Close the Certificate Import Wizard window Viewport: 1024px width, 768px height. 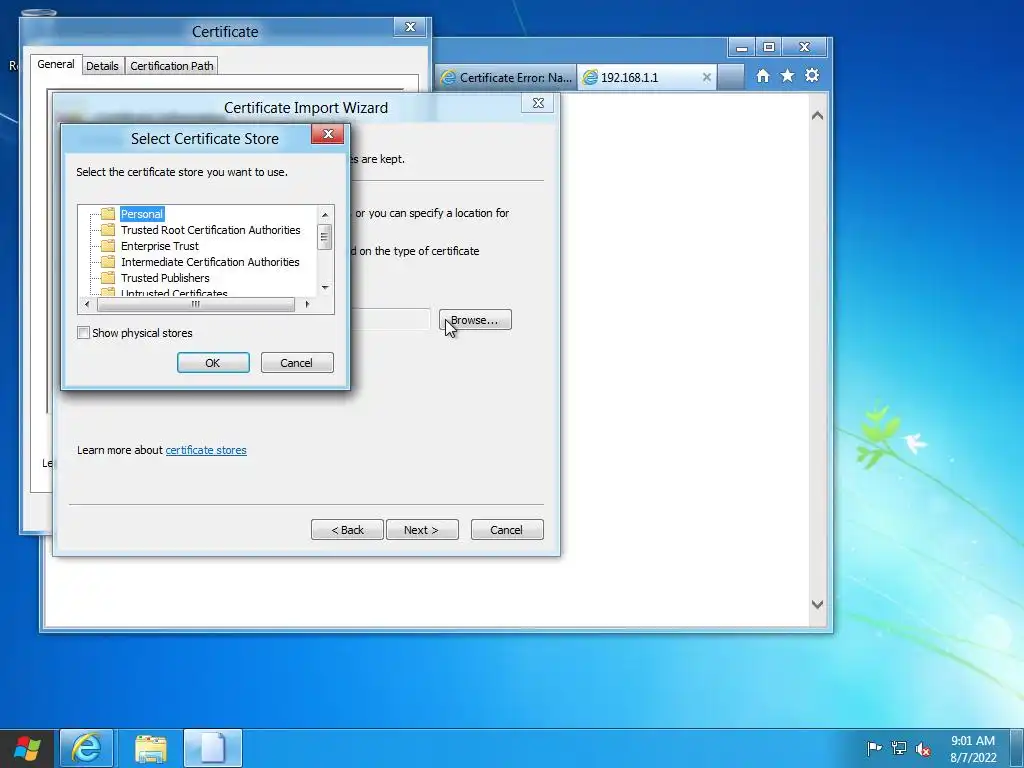(x=538, y=103)
